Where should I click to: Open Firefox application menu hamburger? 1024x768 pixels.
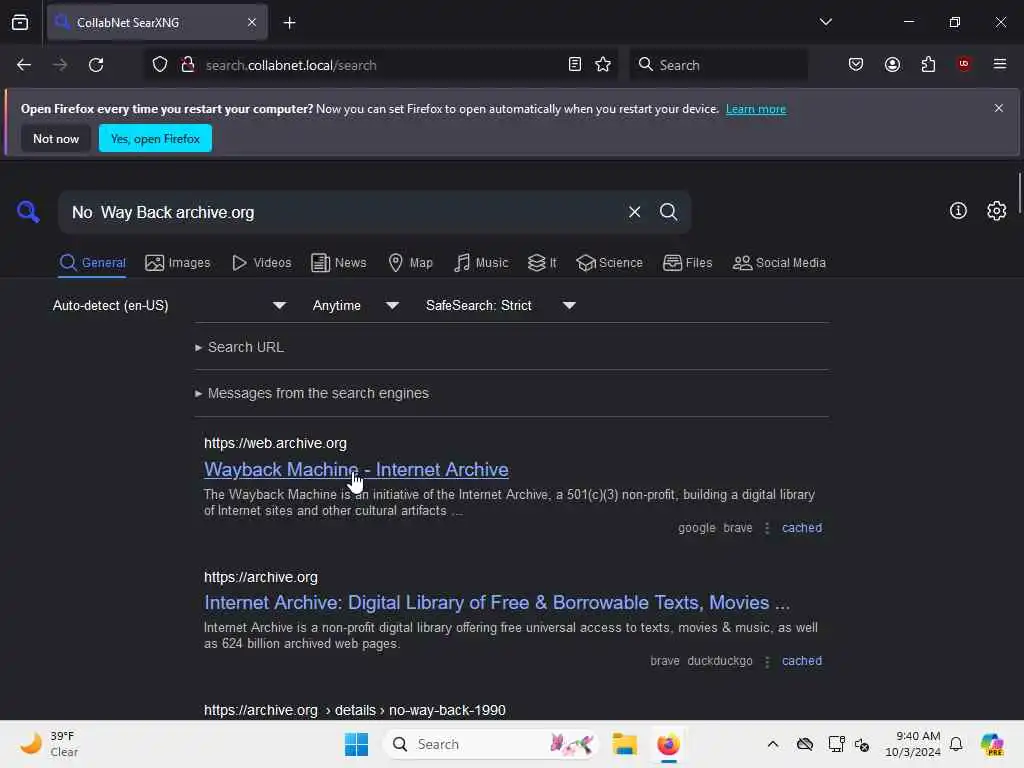point(1000,64)
